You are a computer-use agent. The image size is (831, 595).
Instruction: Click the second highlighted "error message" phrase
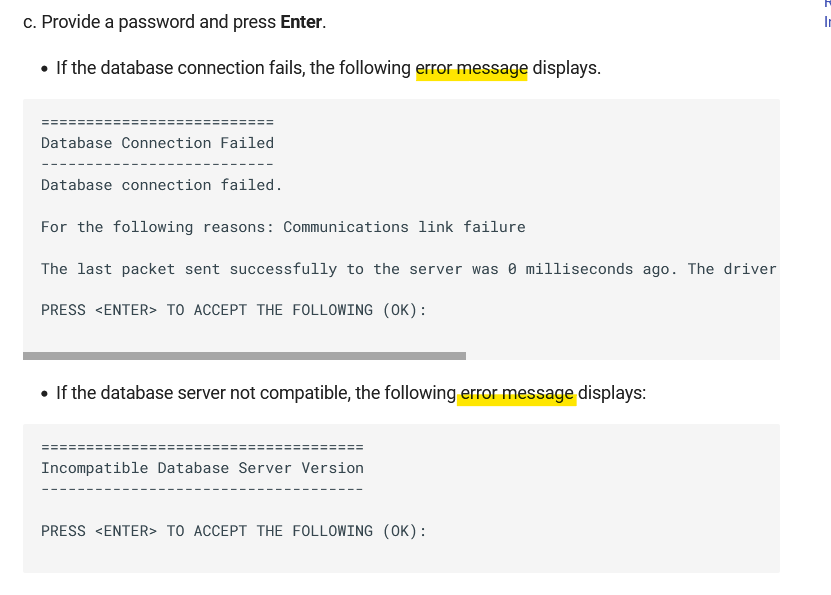tap(517, 393)
